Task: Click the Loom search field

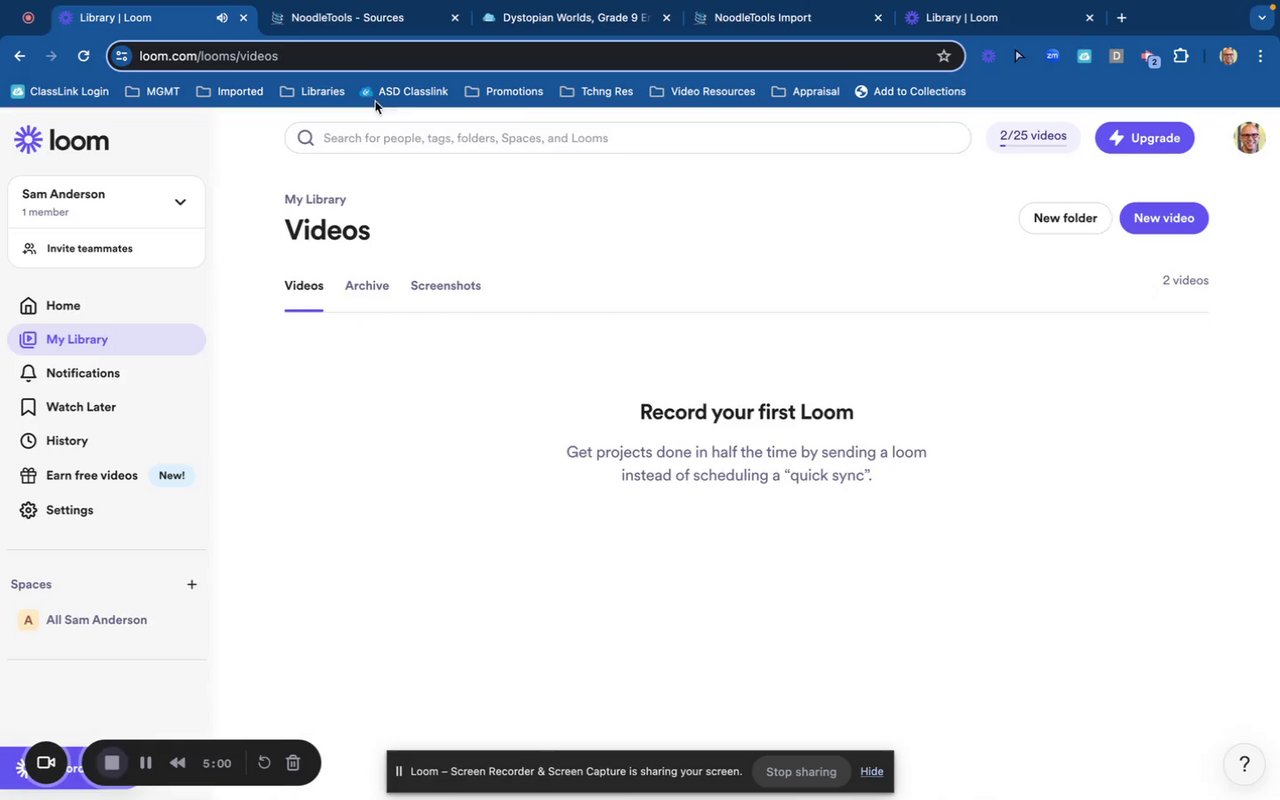Action: (628, 138)
